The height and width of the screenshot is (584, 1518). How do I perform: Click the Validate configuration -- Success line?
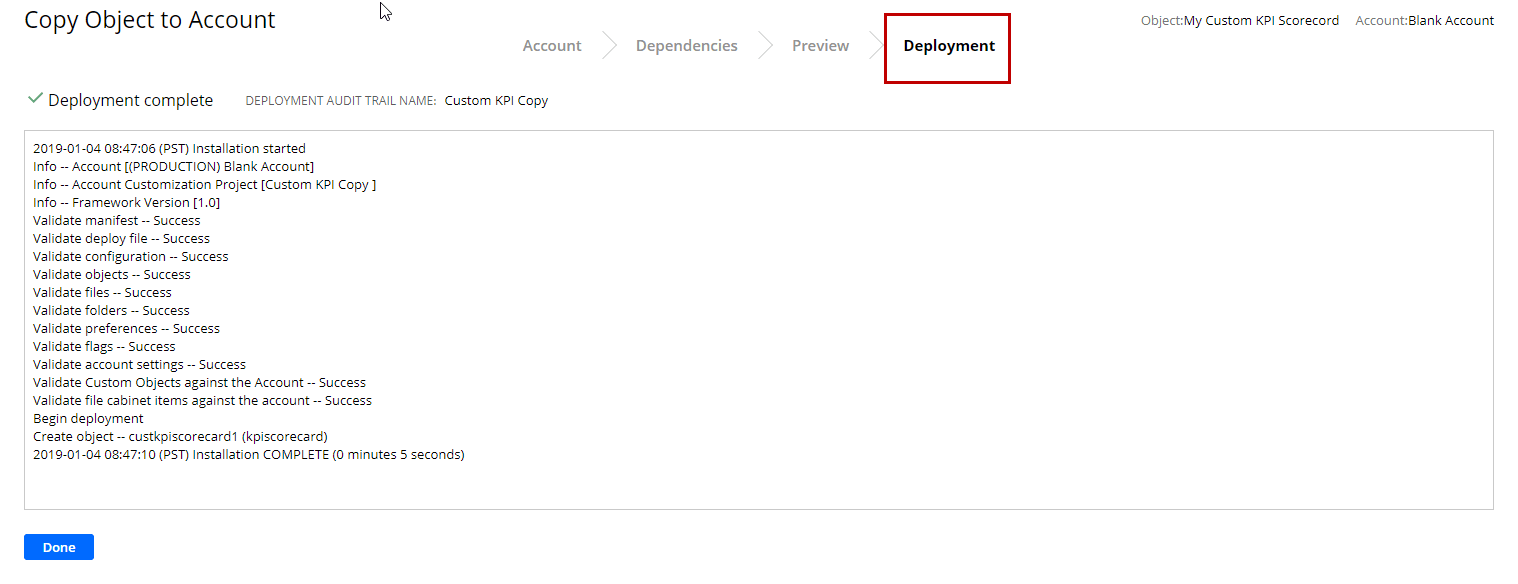point(130,257)
